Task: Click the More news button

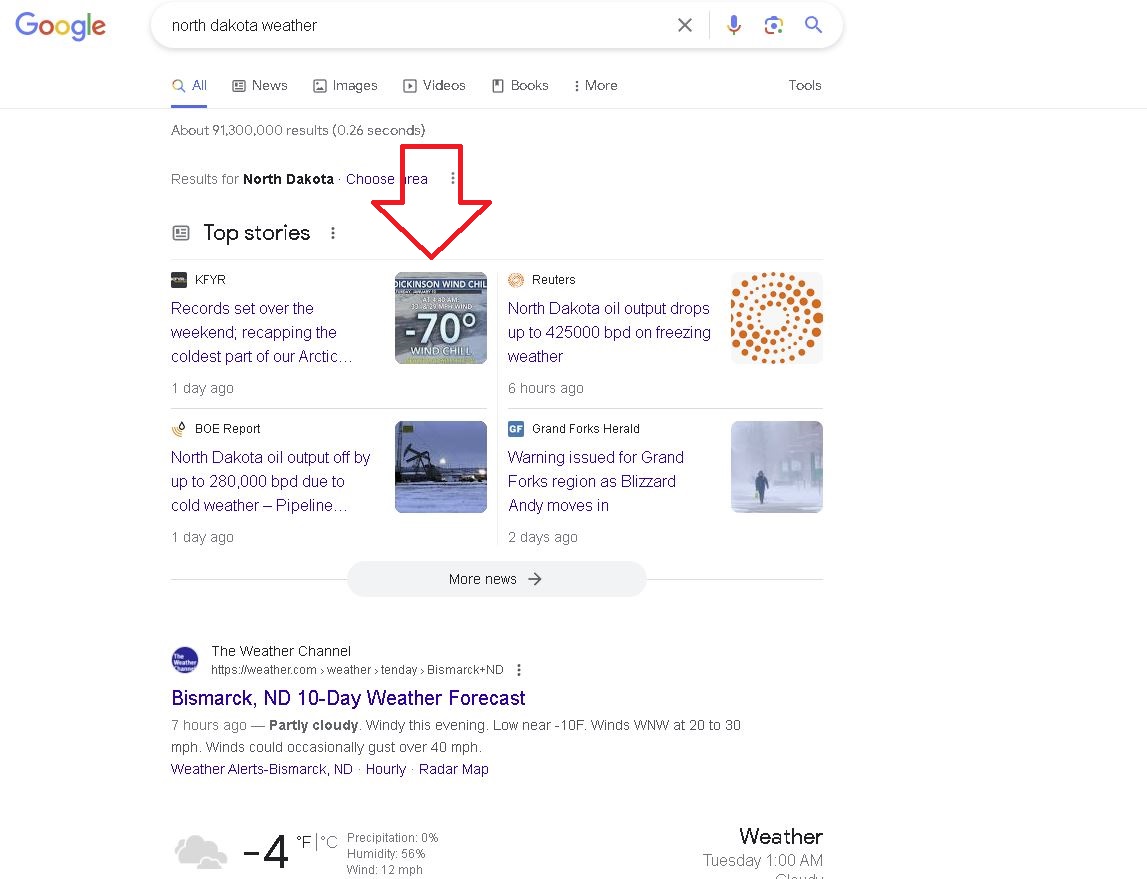Action: pos(497,579)
